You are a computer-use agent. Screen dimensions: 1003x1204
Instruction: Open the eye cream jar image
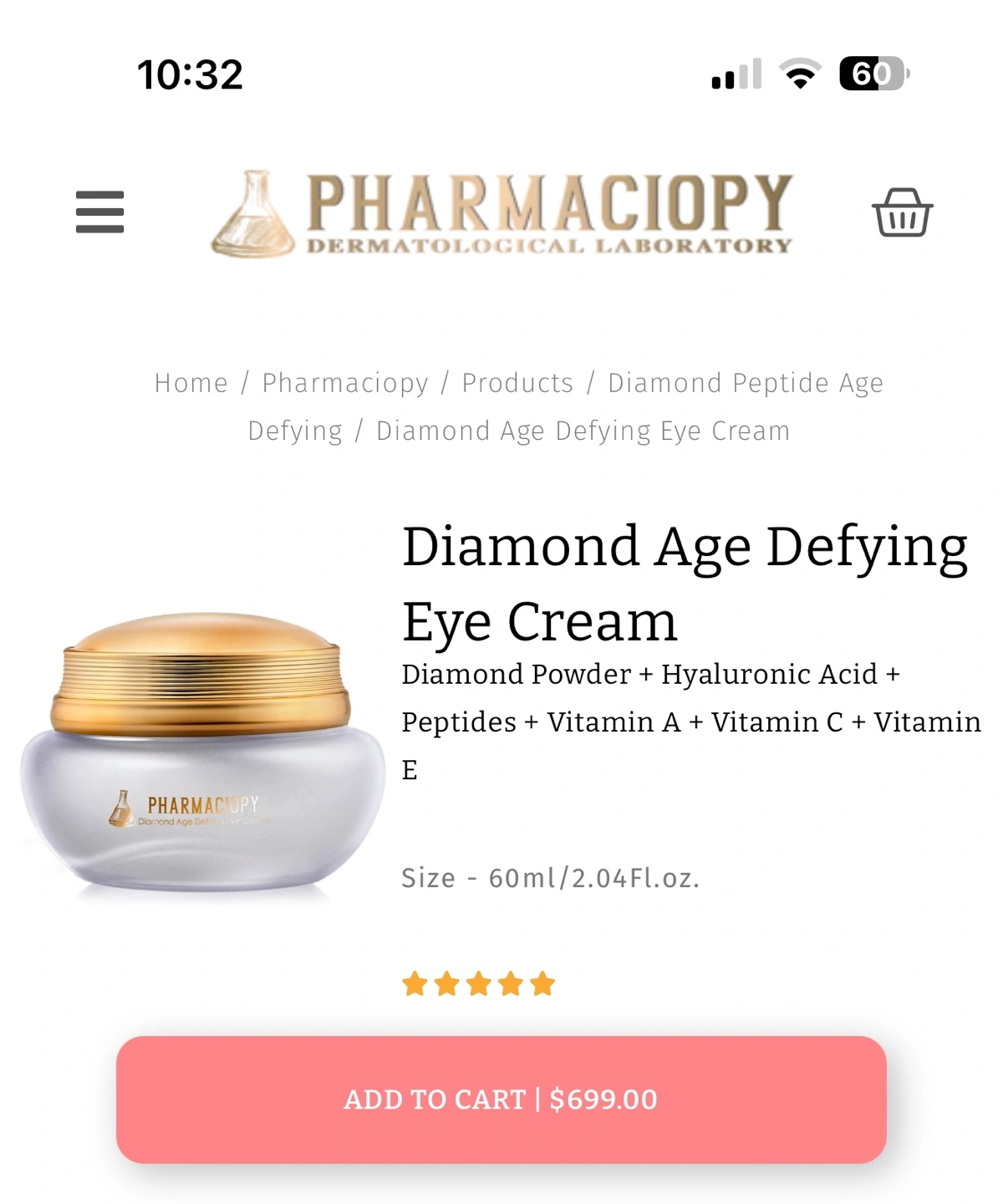tap(201, 752)
